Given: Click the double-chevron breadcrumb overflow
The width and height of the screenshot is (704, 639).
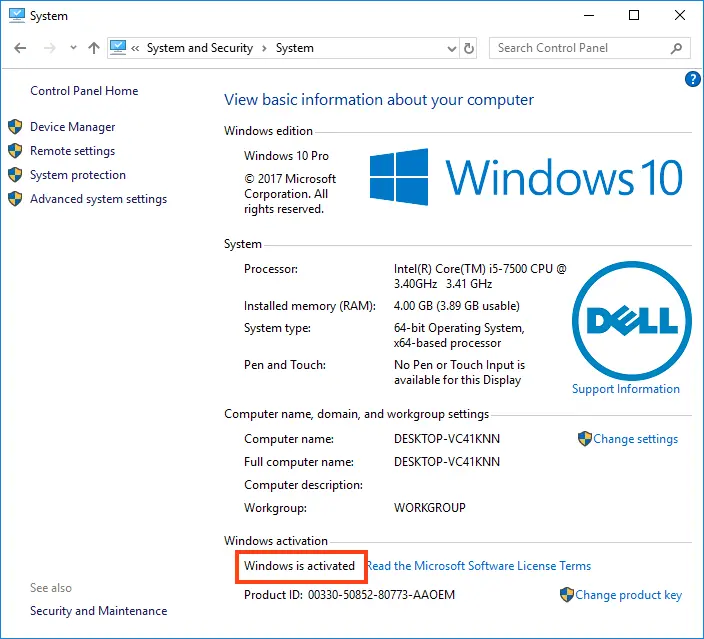Looking at the screenshot, I should tap(135, 48).
